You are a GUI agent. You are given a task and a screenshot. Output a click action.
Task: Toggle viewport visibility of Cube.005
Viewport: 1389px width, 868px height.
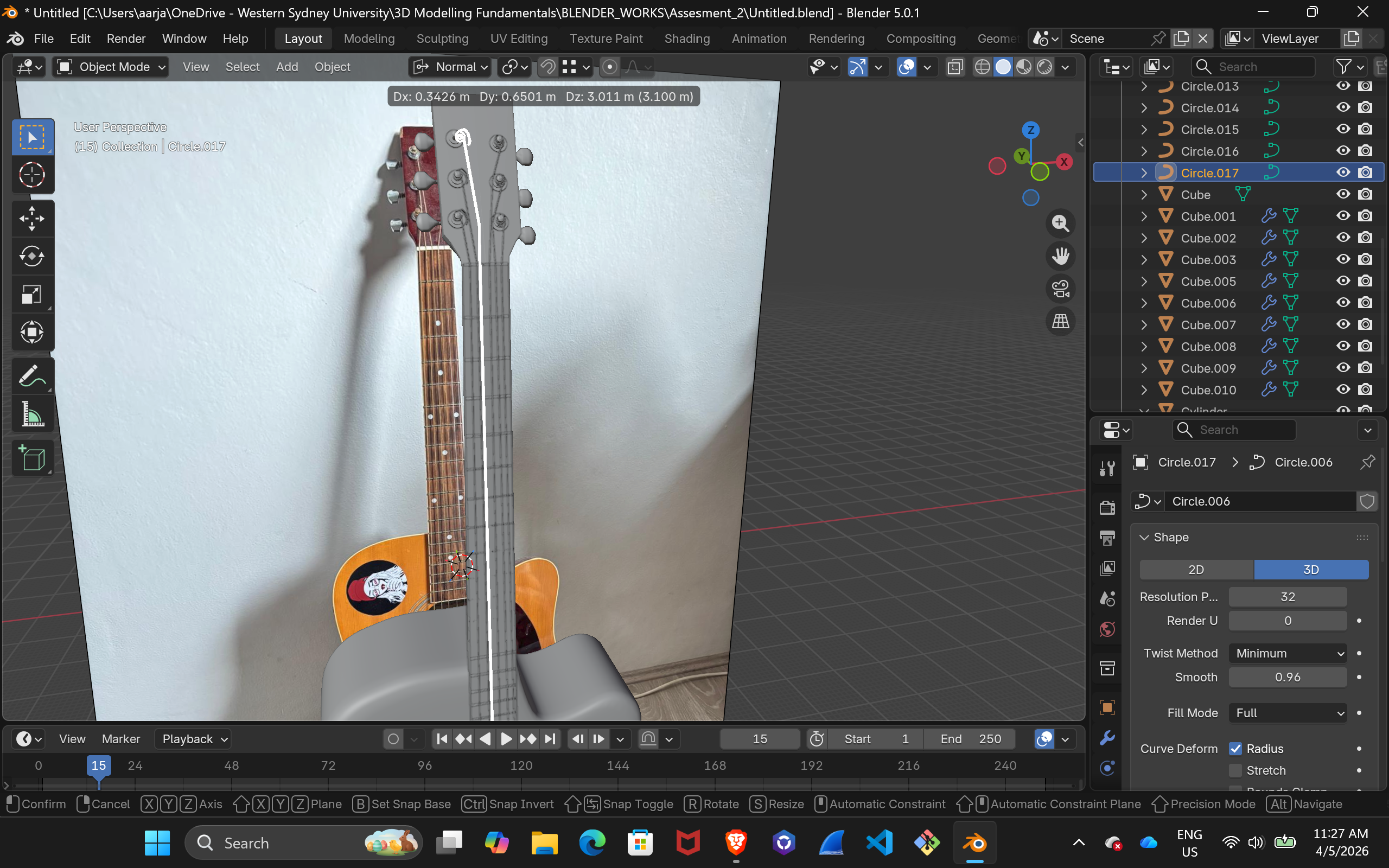pos(1343,280)
